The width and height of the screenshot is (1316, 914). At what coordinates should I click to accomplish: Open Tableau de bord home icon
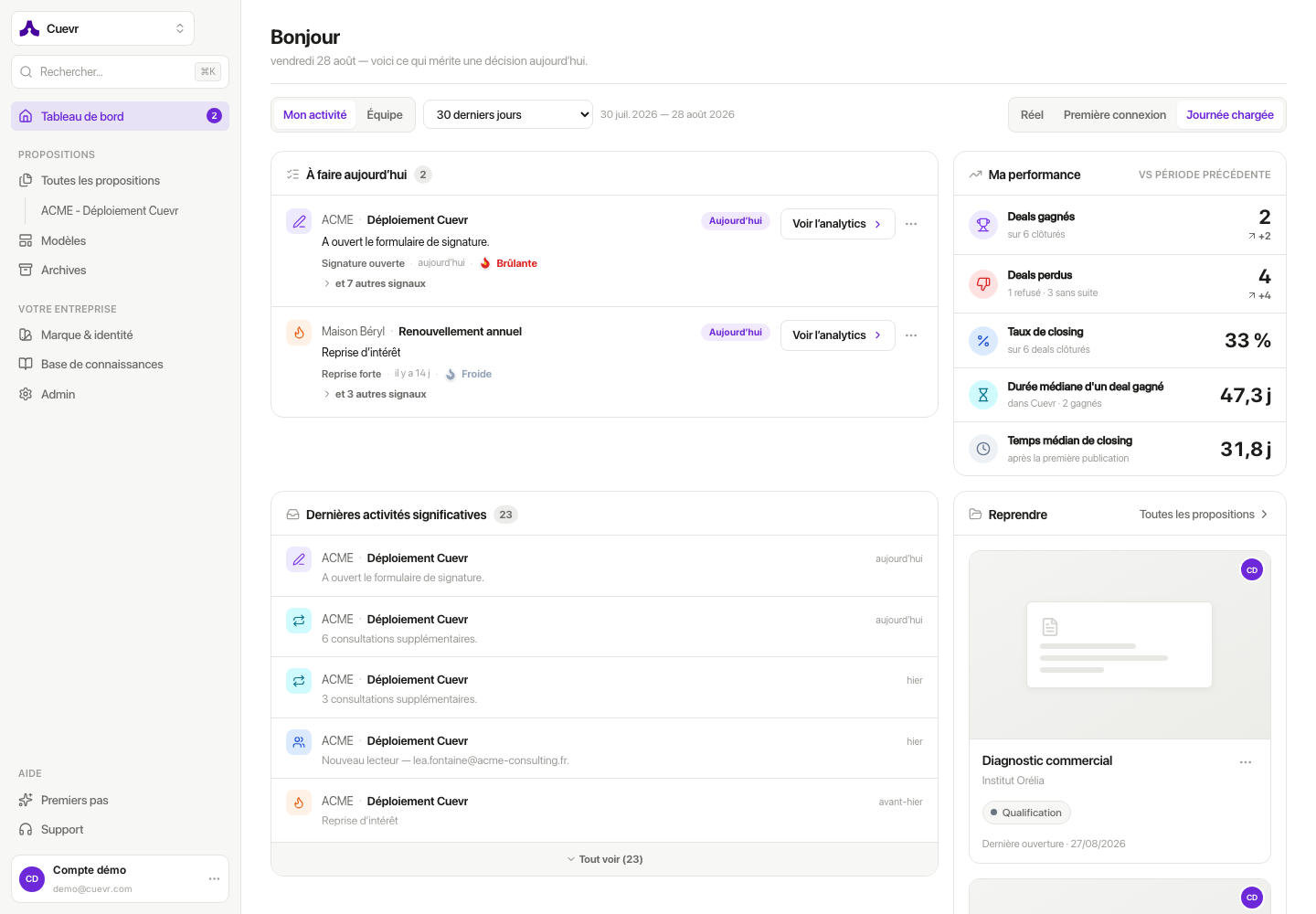click(26, 116)
